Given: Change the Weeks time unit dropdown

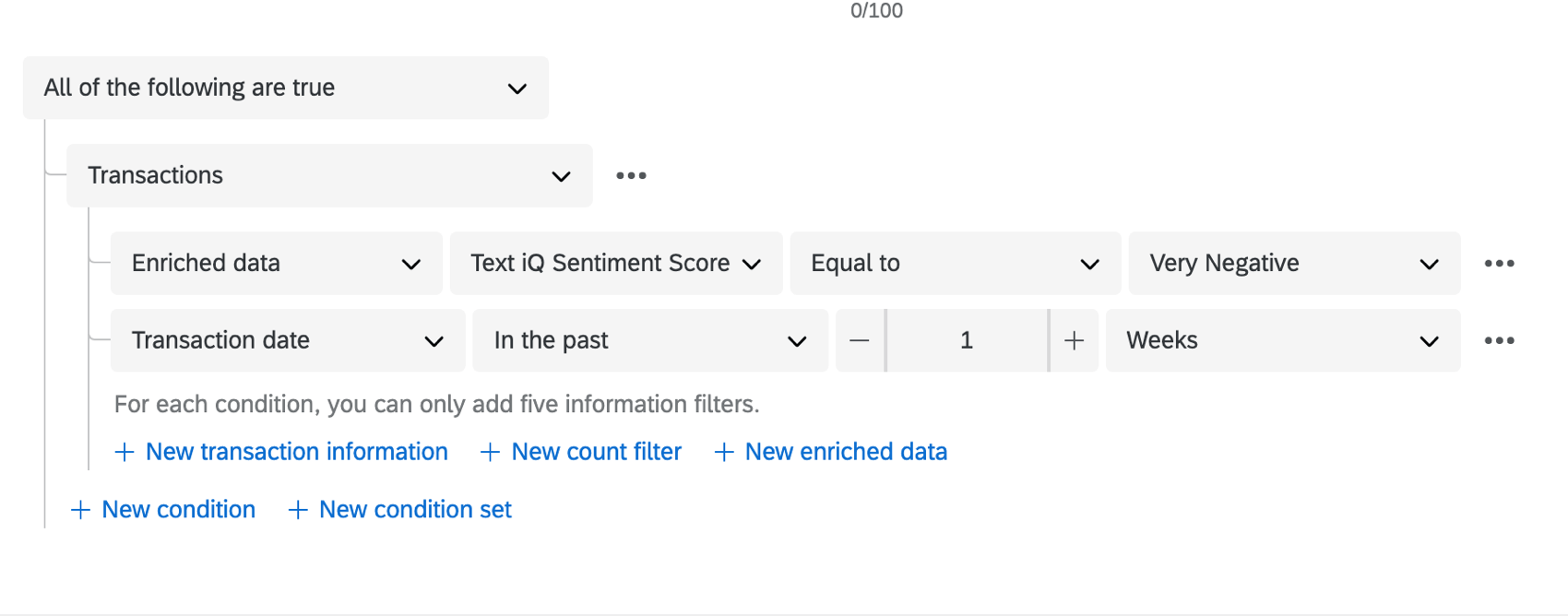Looking at the screenshot, I should coord(1282,339).
